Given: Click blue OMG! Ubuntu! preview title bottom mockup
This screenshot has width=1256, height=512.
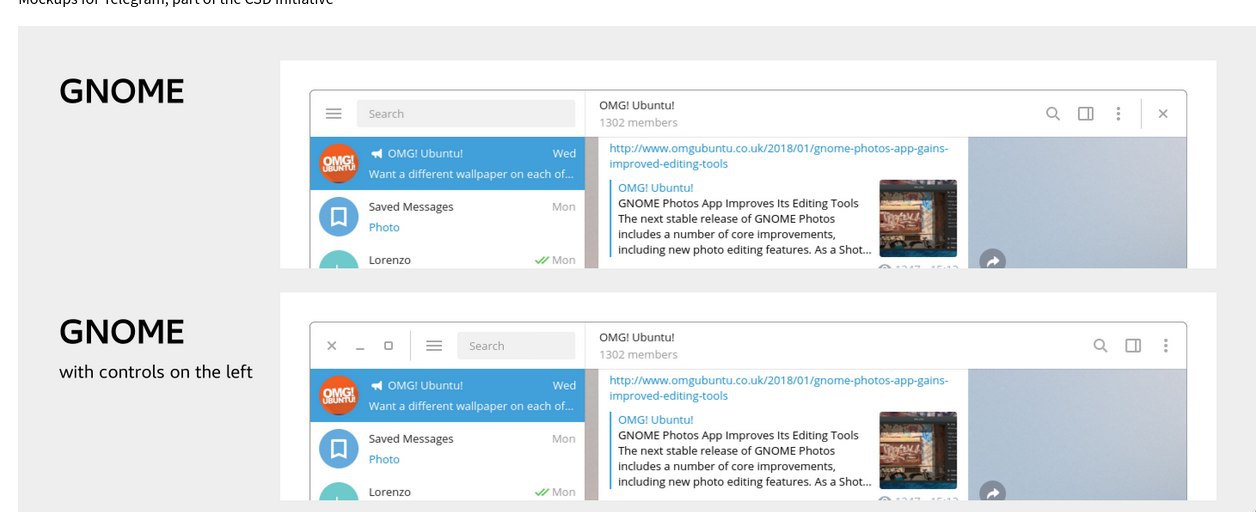Looking at the screenshot, I should [655, 420].
